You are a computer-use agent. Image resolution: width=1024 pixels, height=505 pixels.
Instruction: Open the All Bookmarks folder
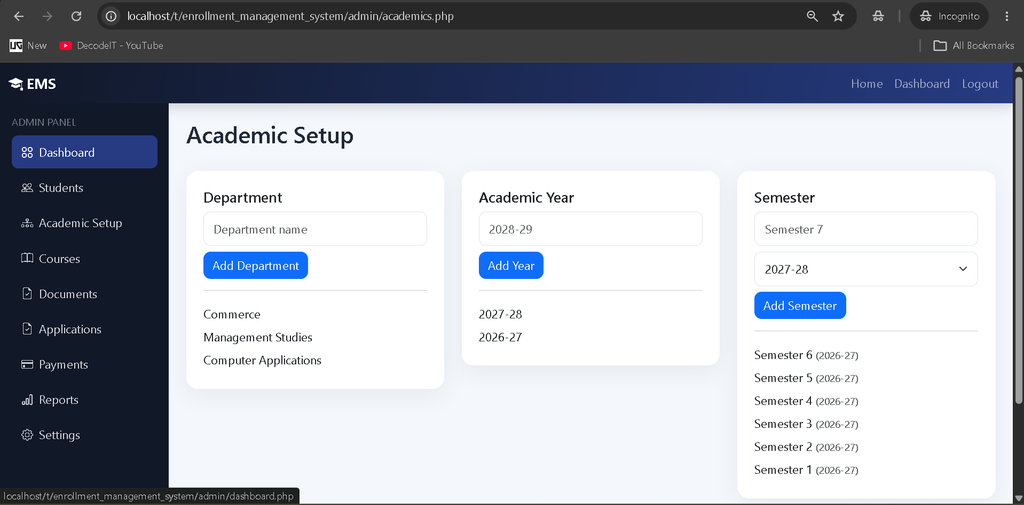click(974, 46)
